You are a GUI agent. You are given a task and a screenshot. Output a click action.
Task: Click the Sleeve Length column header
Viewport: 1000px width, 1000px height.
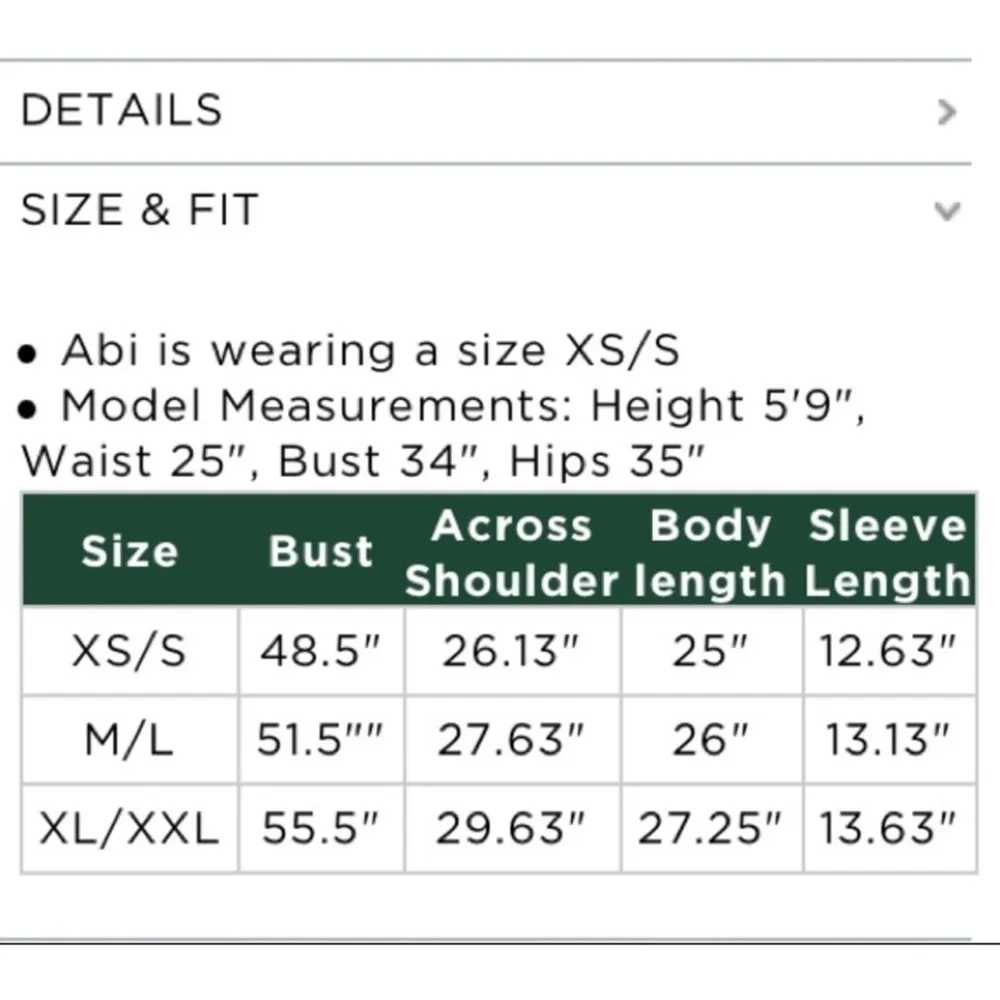(x=888, y=553)
